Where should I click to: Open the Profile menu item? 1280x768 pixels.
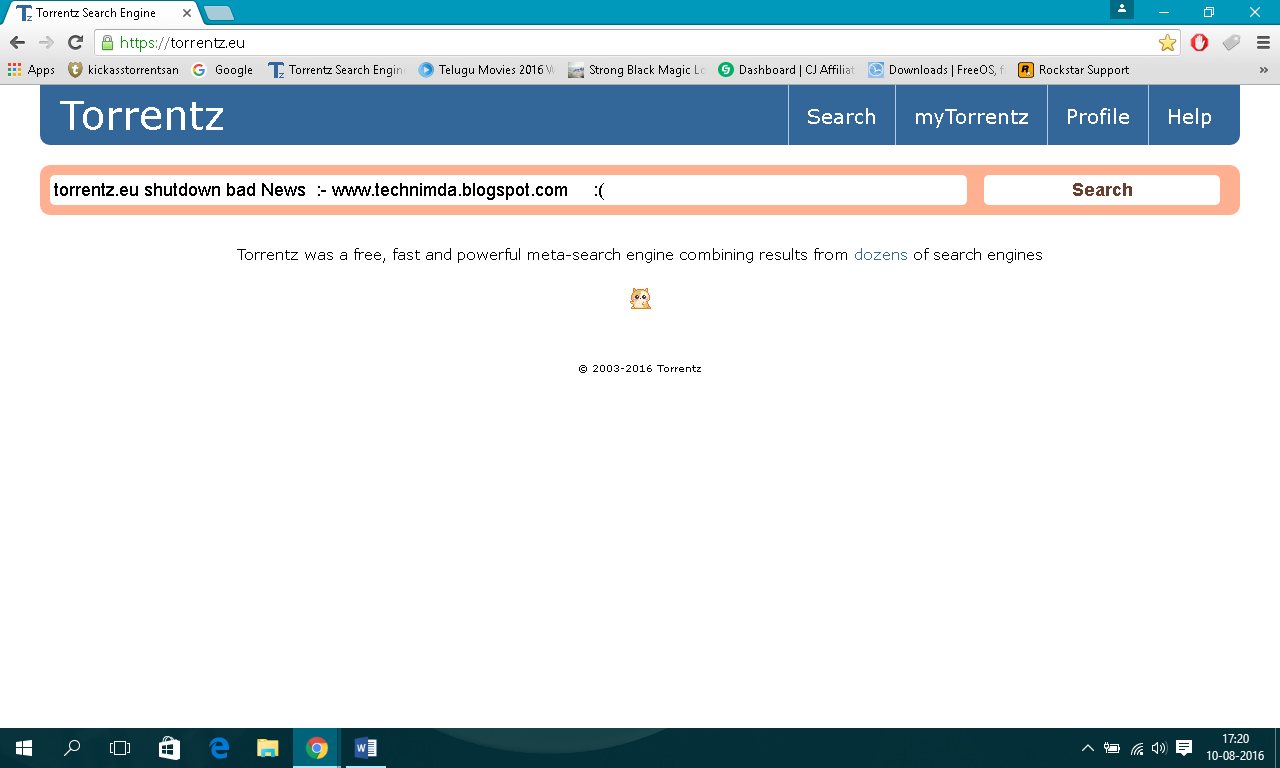[x=1097, y=116]
